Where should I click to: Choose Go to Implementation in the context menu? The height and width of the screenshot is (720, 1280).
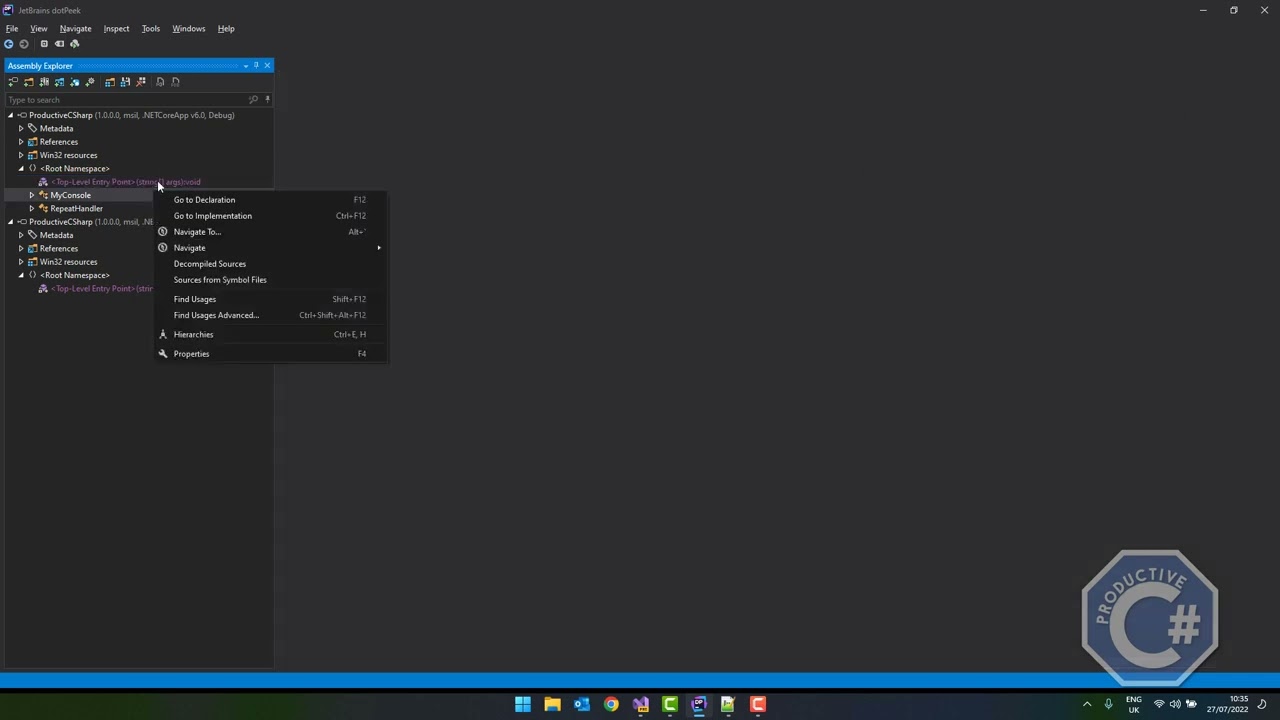[x=270, y=216]
